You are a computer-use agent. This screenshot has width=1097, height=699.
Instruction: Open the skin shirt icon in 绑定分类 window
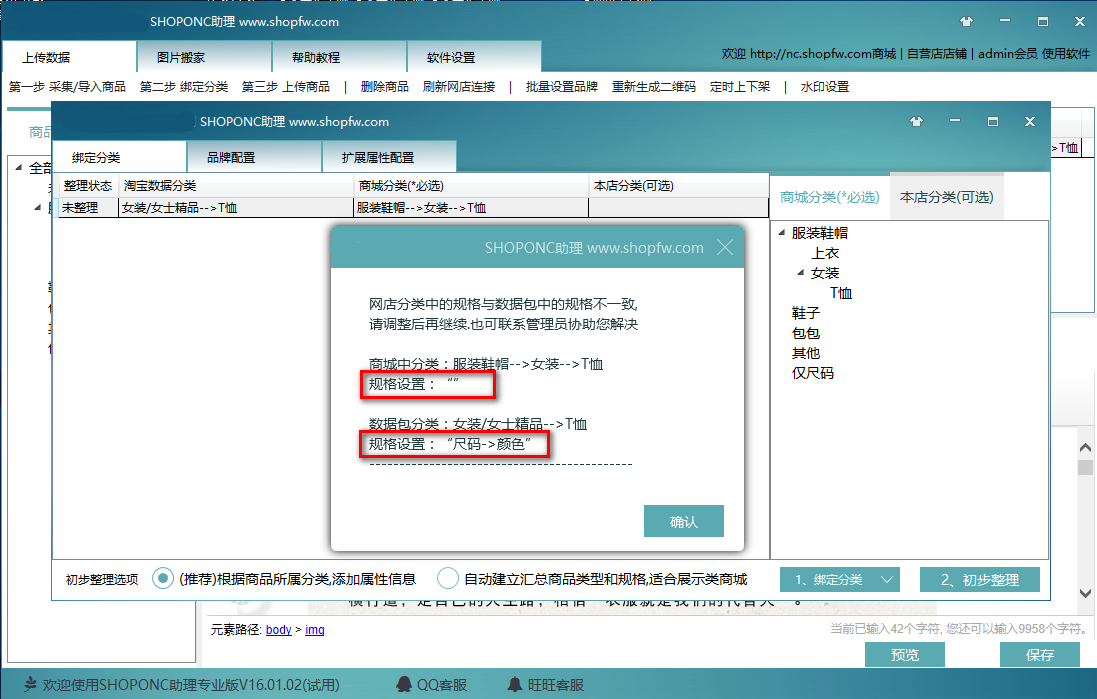916,121
